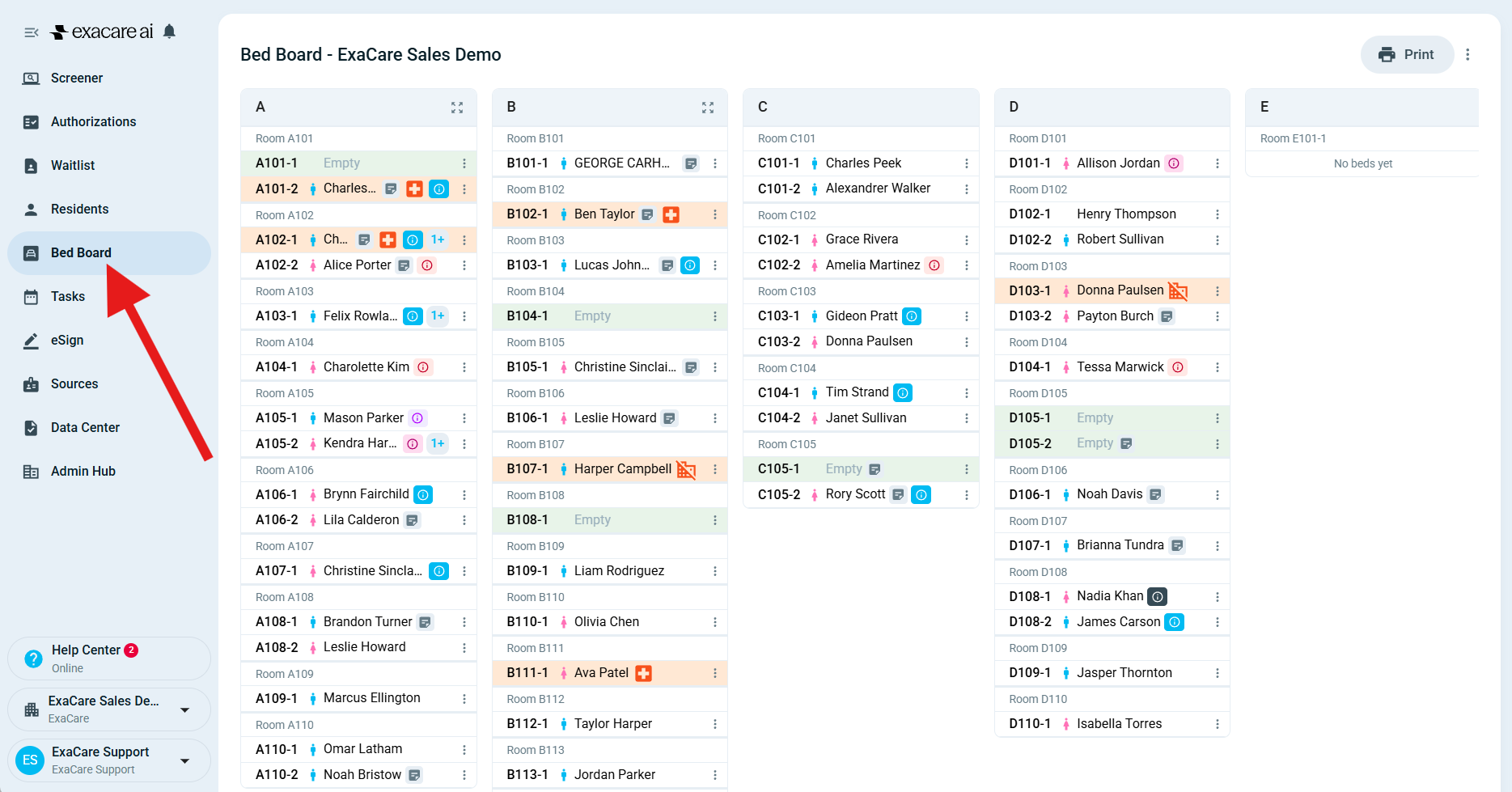This screenshot has height=792, width=1512.
Task: Click the medical cross icon on Ben Taylor
Action: (x=671, y=214)
